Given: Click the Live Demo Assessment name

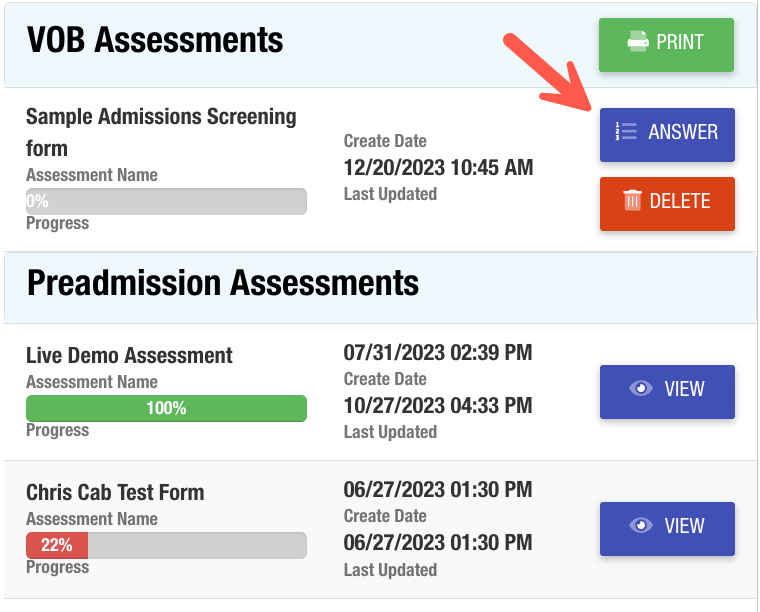Looking at the screenshot, I should 129,355.
